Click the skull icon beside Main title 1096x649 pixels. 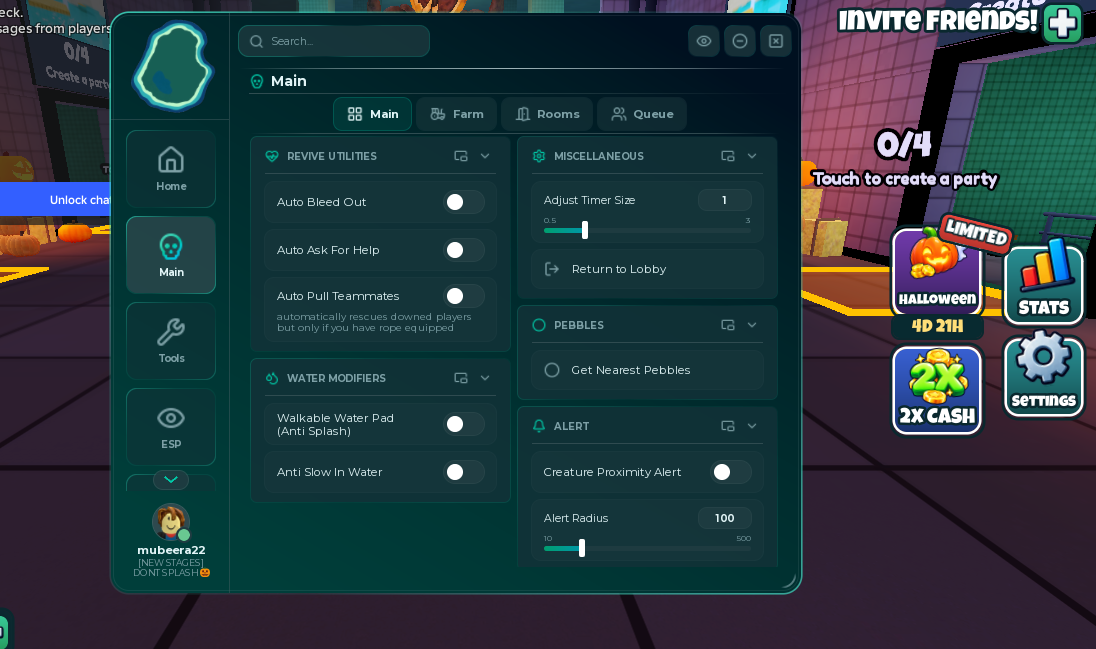coord(257,81)
